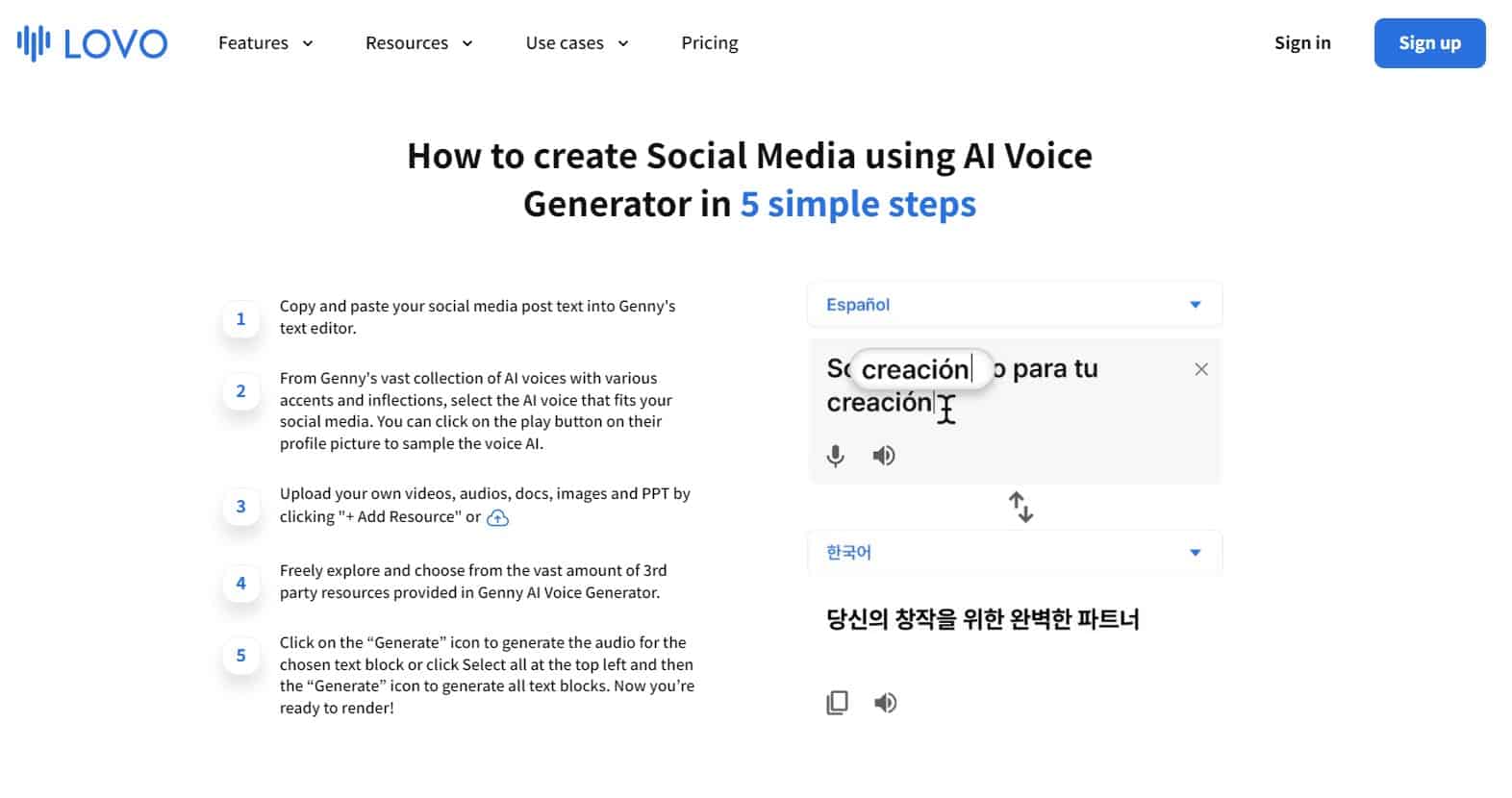Click step number 3 badge
The width and height of the screenshot is (1512, 798).
coord(241,507)
